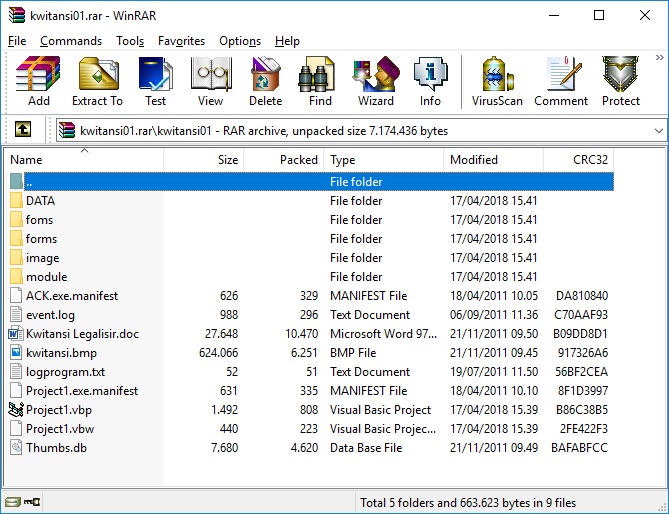Screen dimensions: 669x514
Task: Click modified date 06/09/2011 11.36
Action: 494,315
